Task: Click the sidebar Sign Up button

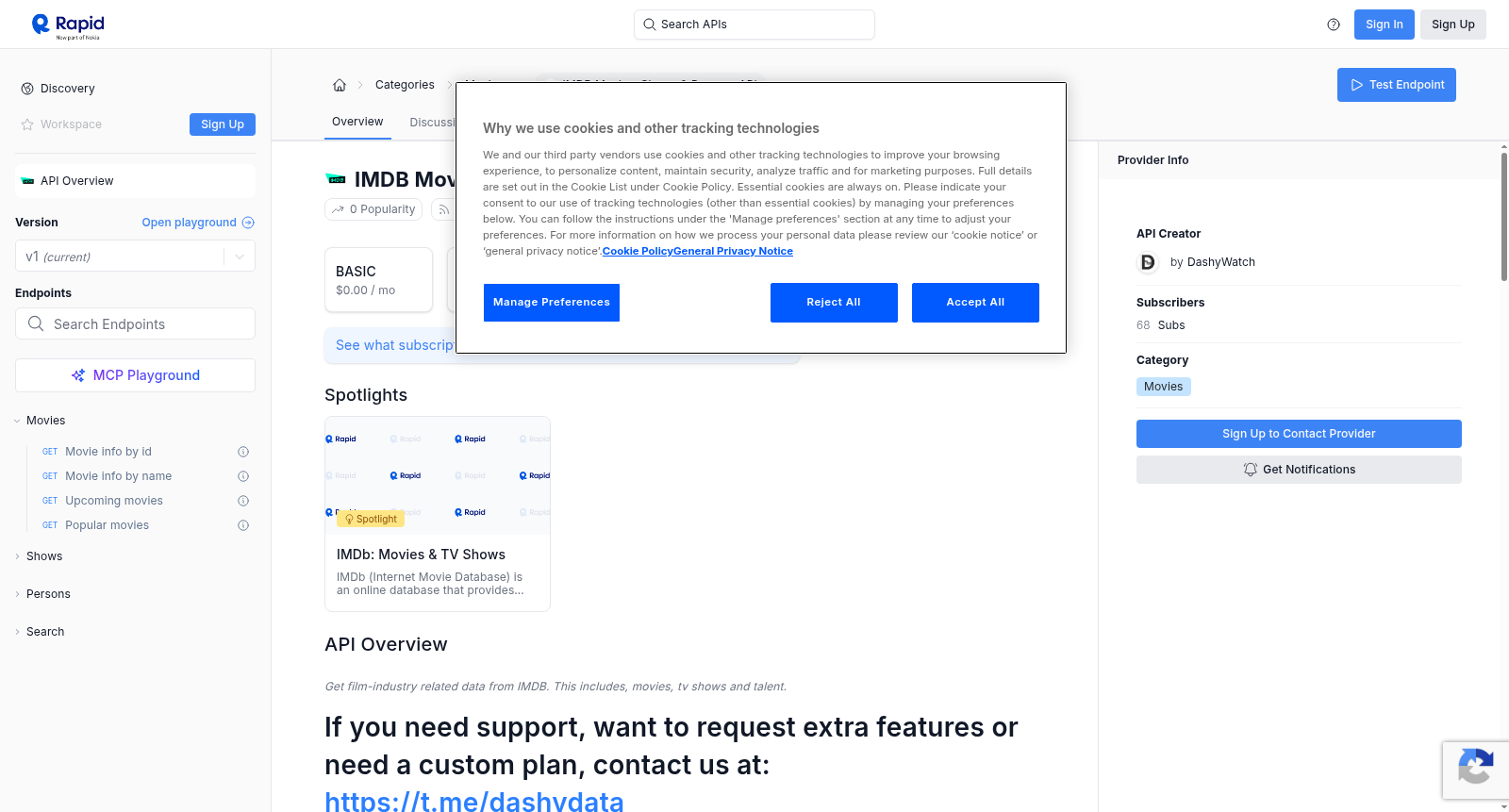Action: coord(223,124)
